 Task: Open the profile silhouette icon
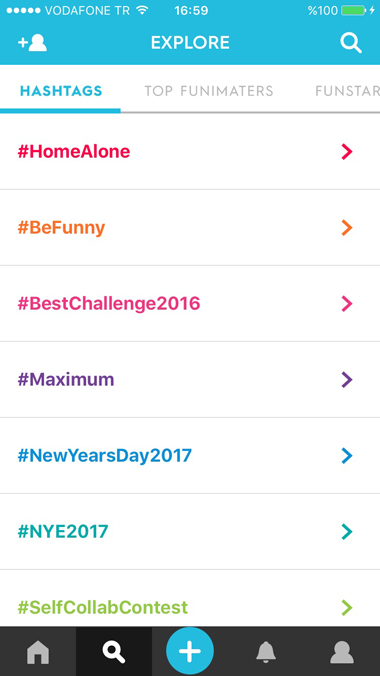342,651
